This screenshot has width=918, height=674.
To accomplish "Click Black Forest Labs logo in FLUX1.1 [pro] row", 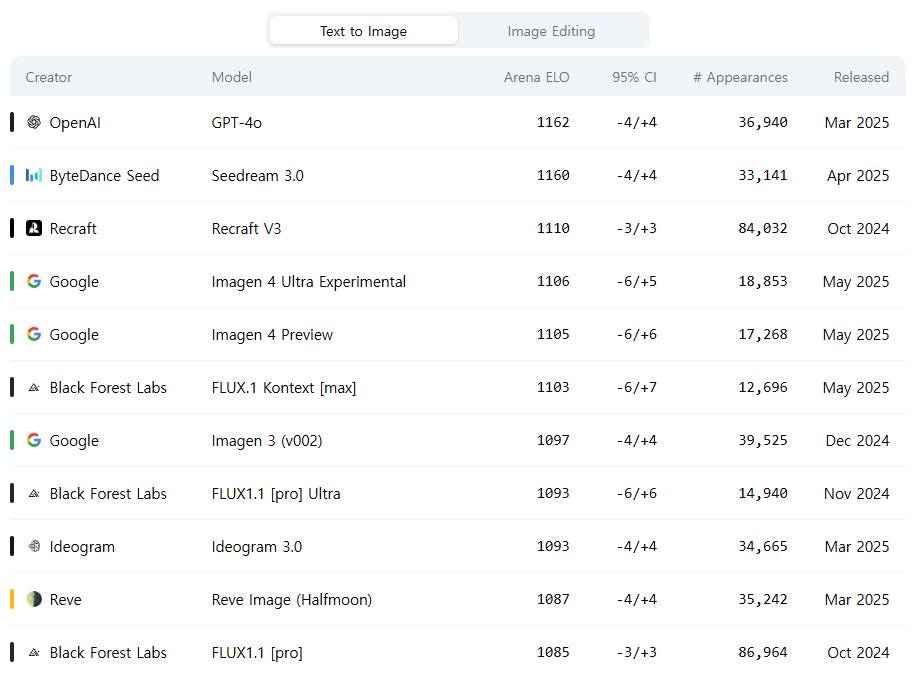I will point(34,652).
